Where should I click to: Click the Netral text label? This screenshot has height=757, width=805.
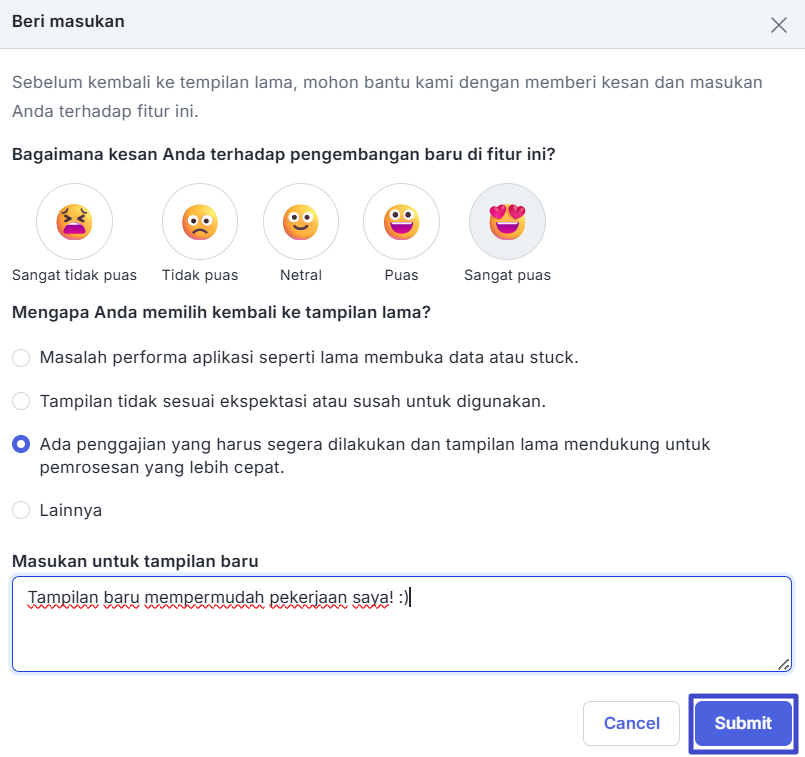click(301, 276)
